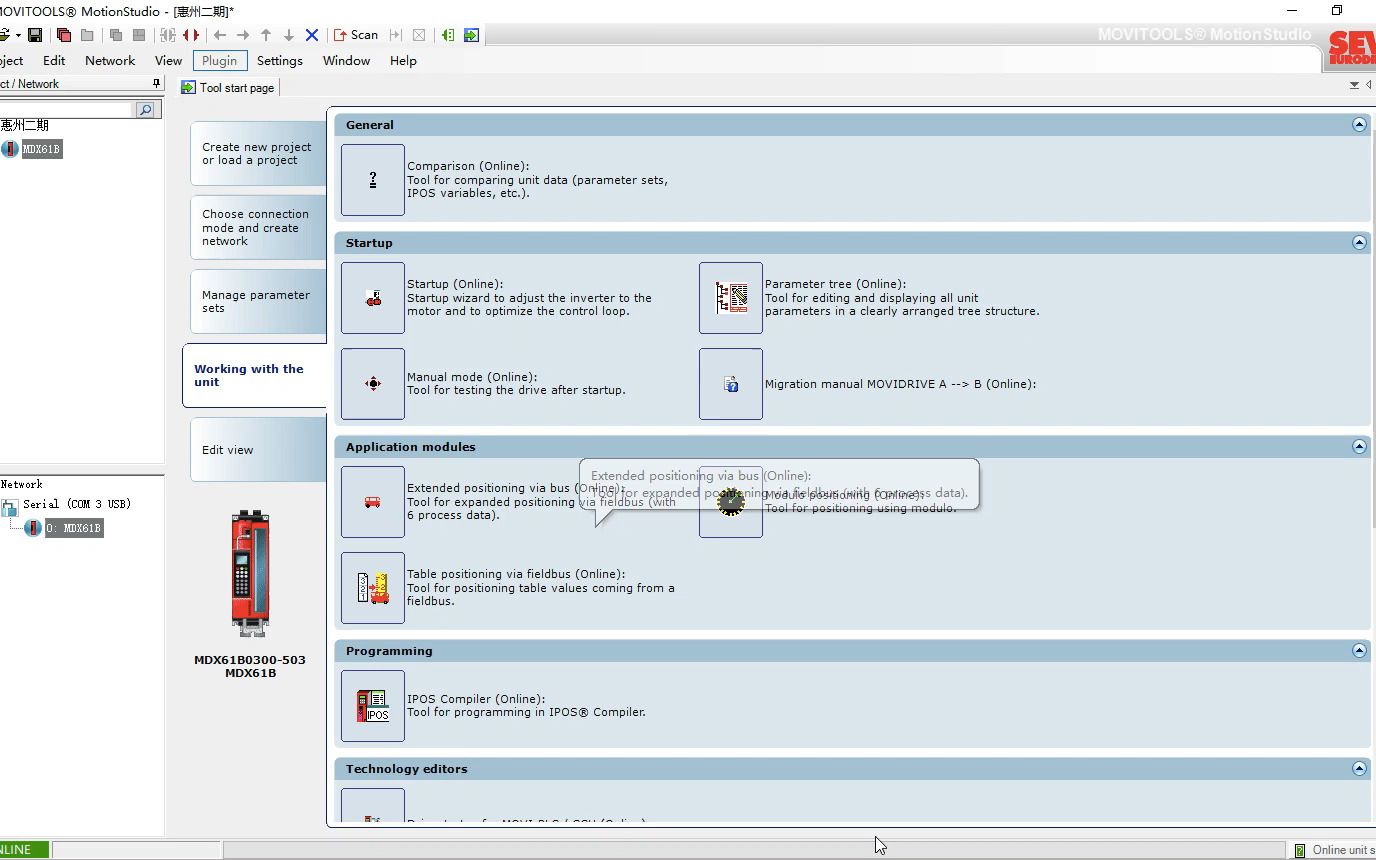This screenshot has width=1376, height=860.
Task: Open Table positioning via fieldbus icon
Action: pos(373,588)
